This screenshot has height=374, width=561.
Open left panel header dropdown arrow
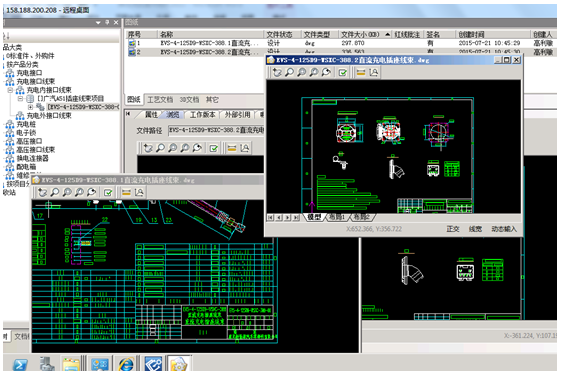pos(98,23)
